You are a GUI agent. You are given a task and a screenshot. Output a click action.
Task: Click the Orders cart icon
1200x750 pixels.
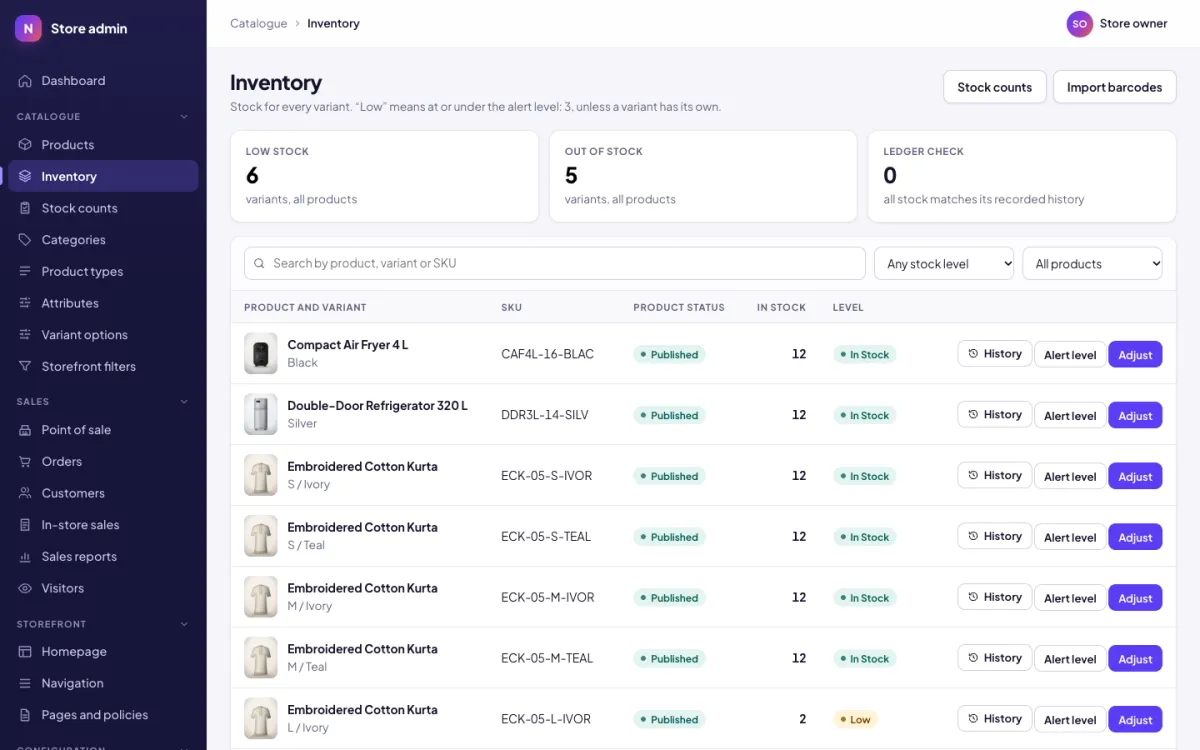25,461
